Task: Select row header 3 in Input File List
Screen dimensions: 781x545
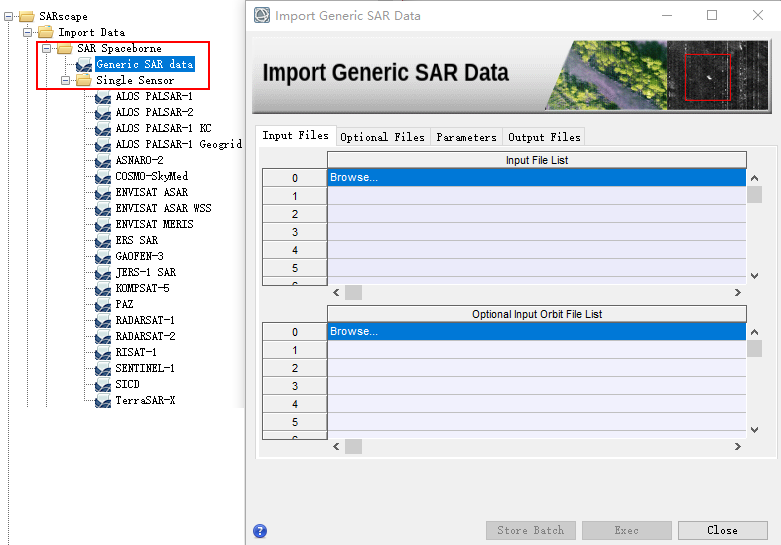Action: pos(294,232)
